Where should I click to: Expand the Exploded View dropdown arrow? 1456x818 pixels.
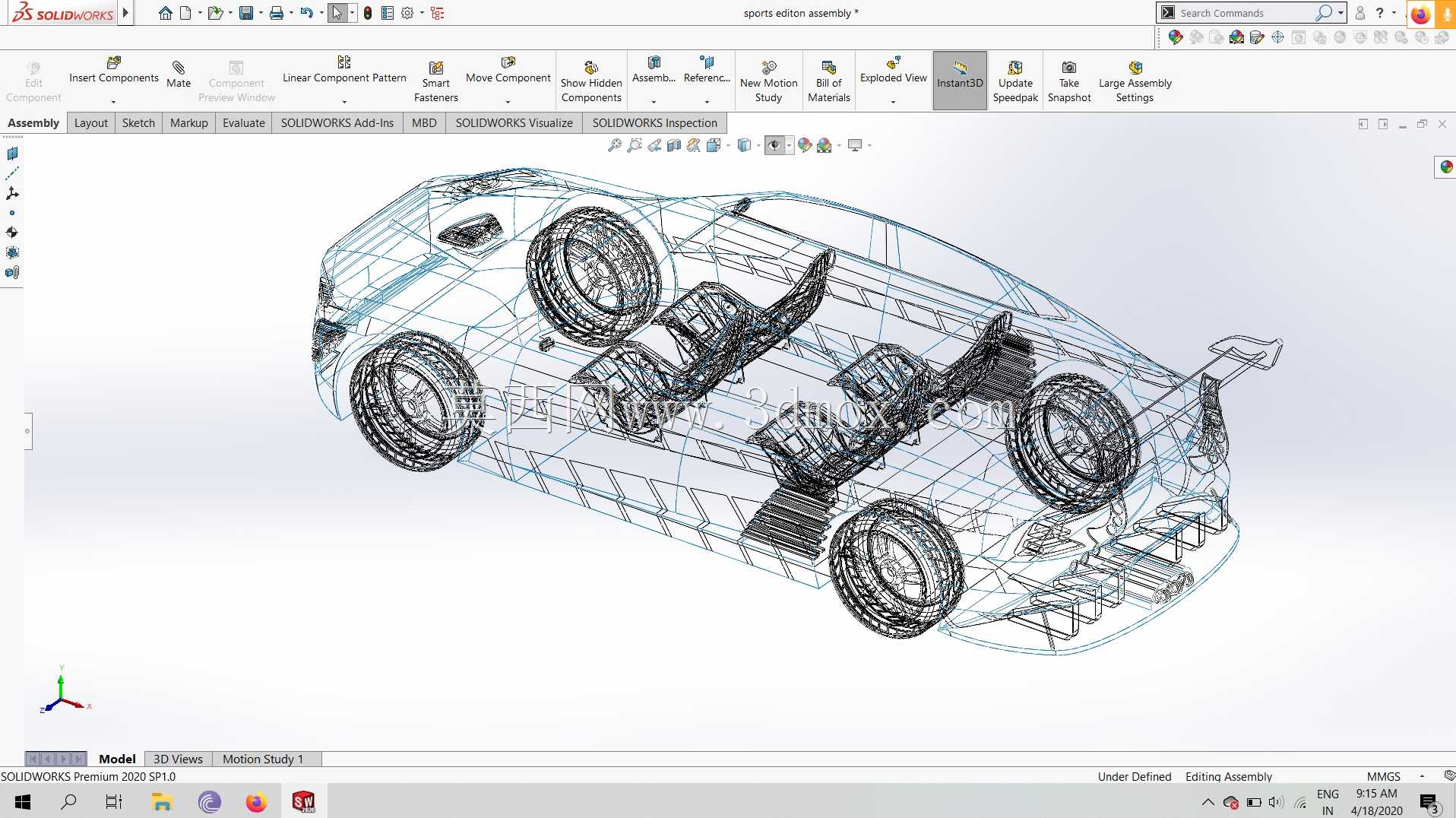[x=893, y=102]
